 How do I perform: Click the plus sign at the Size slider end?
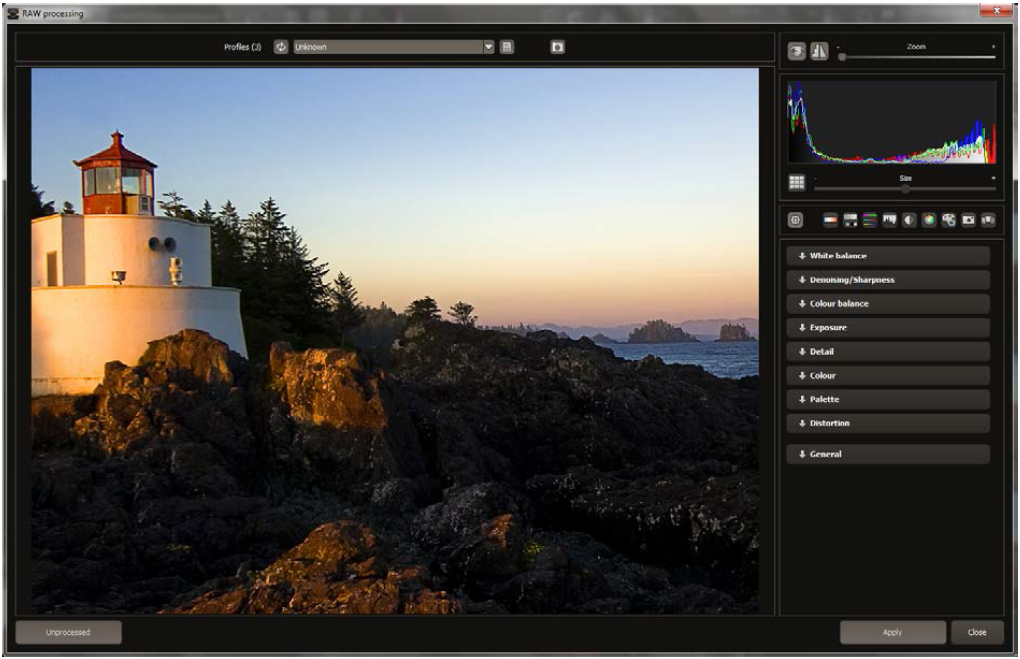pos(993,178)
